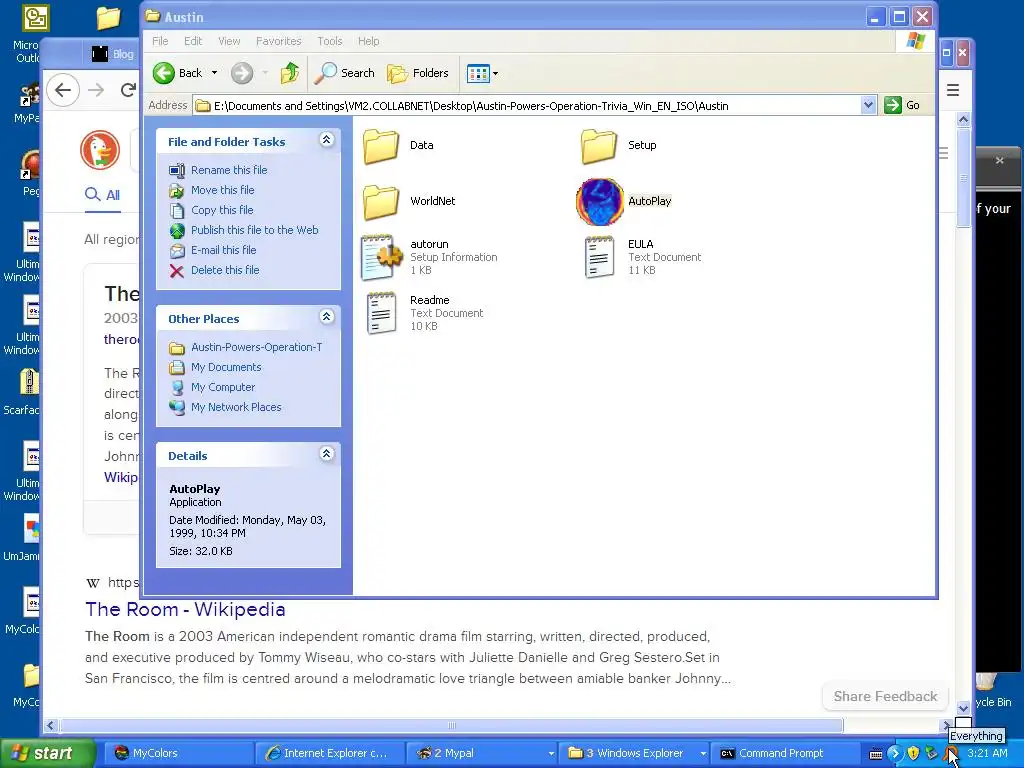Click the Safely Remove Hardware tray icon
The image size is (1024, 768).
pyautogui.click(x=932, y=754)
